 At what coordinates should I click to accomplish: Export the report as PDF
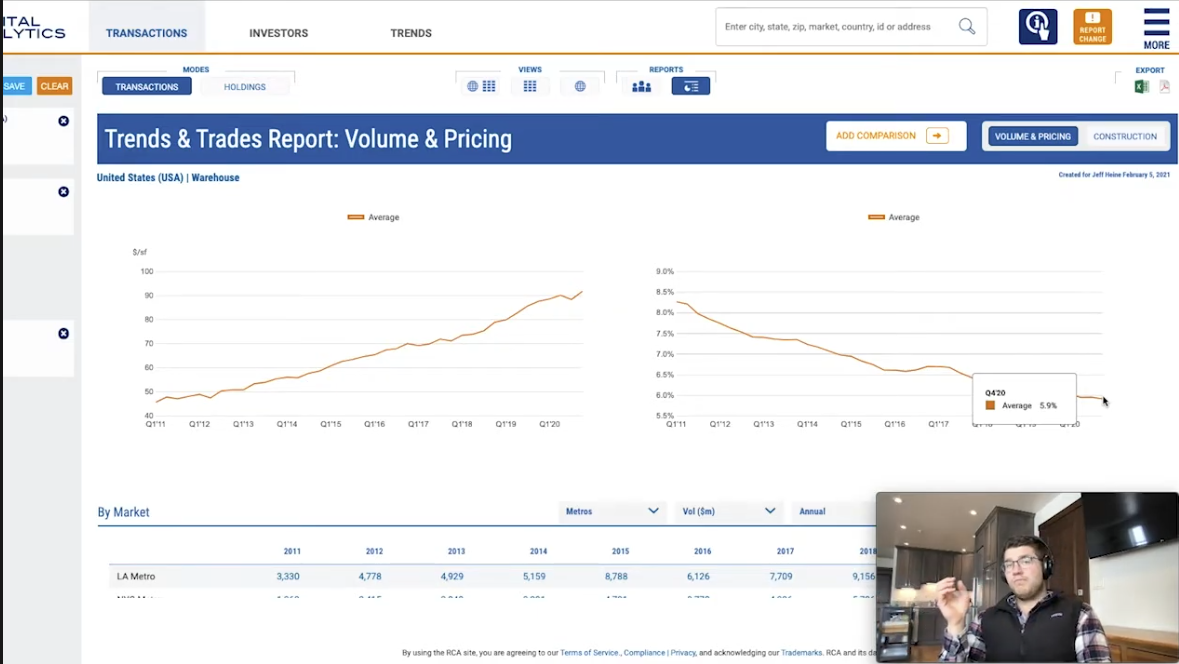(x=1163, y=86)
